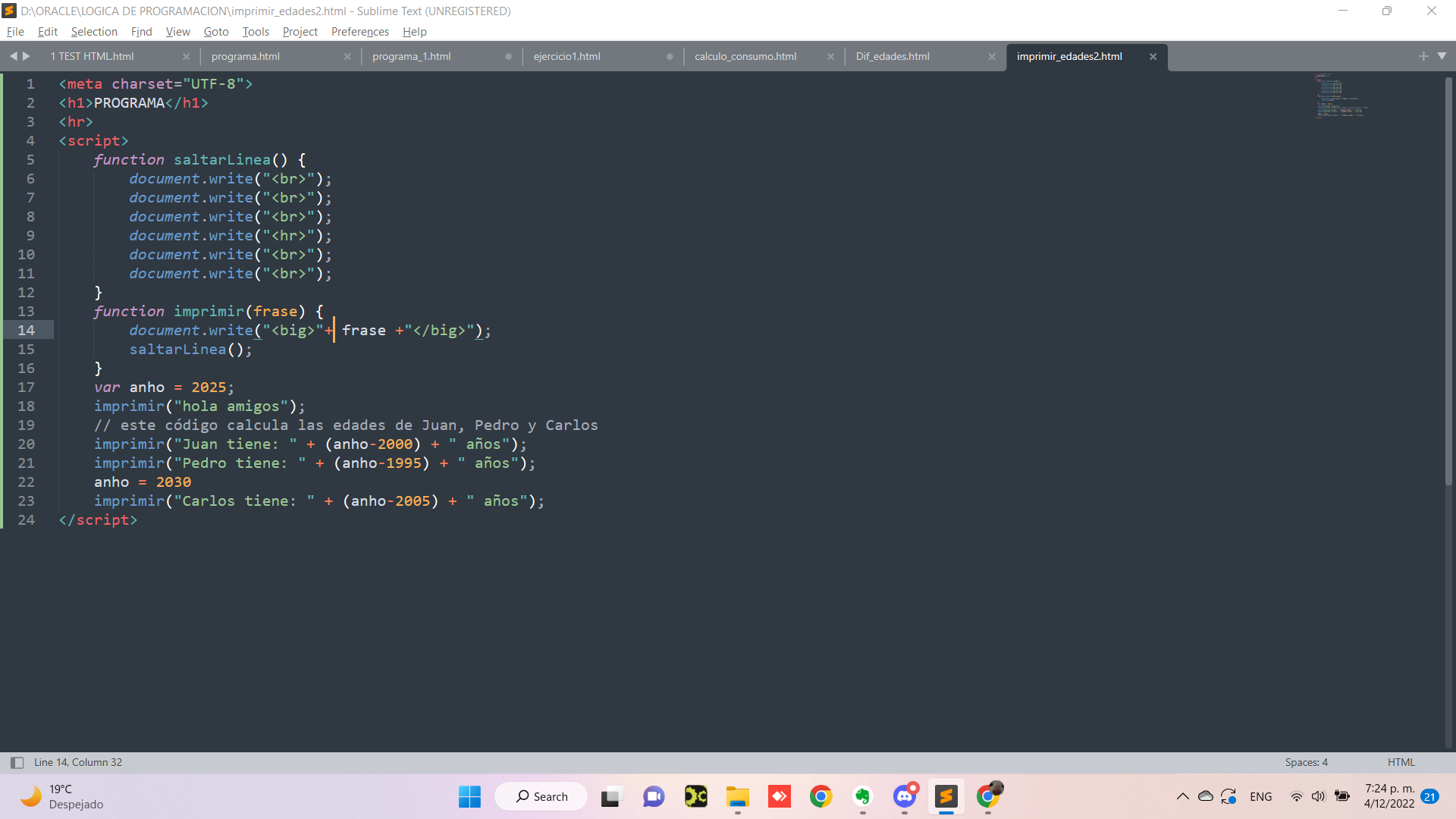Viewport: 1456px width, 819px height.
Task: Open Sublime Text taskbar icon
Action: [946, 796]
